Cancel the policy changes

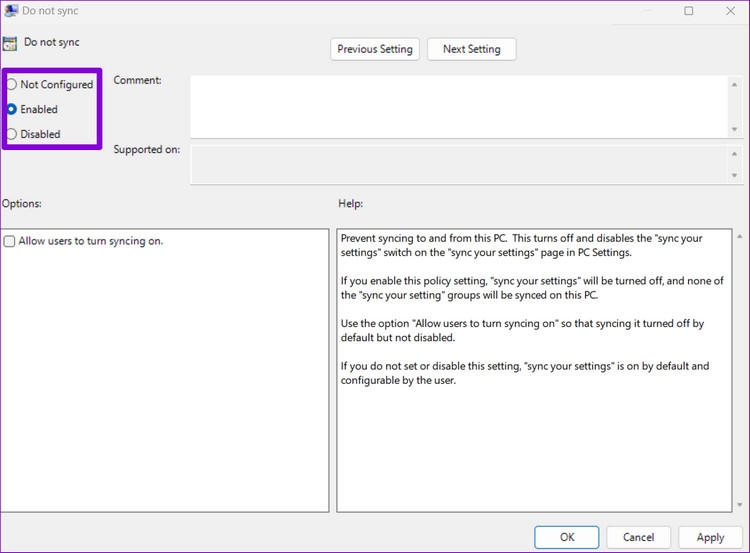tap(639, 537)
